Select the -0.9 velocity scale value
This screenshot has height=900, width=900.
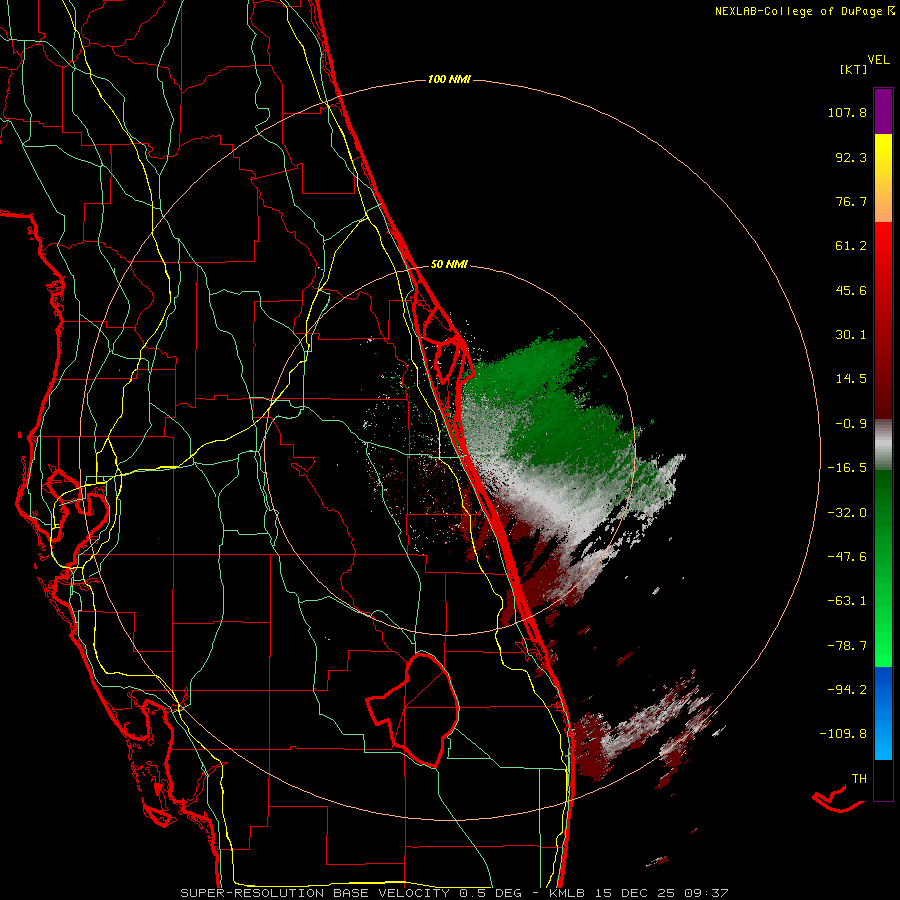pyautogui.click(x=851, y=424)
